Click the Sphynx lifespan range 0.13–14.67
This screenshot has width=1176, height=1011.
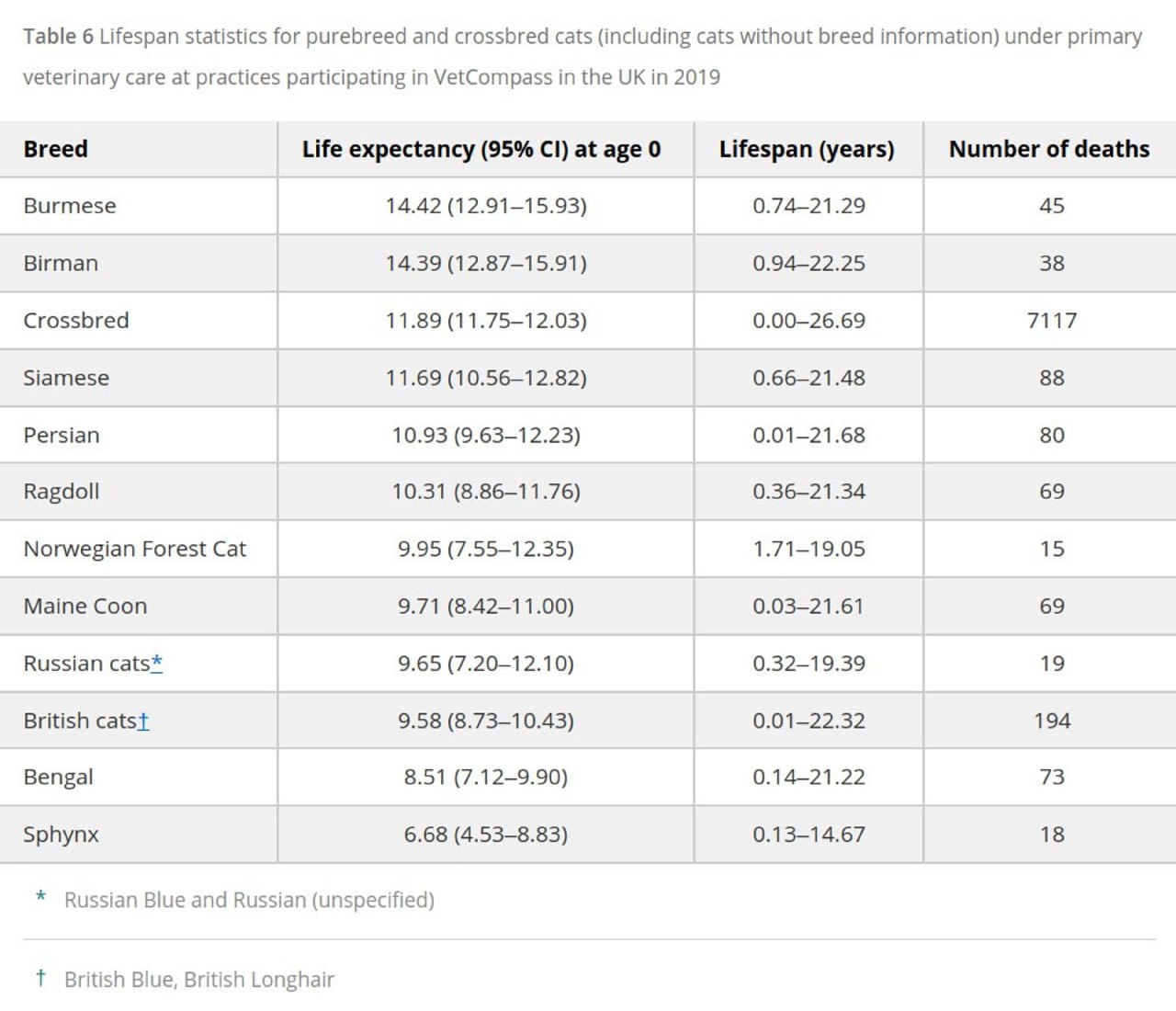808,835
